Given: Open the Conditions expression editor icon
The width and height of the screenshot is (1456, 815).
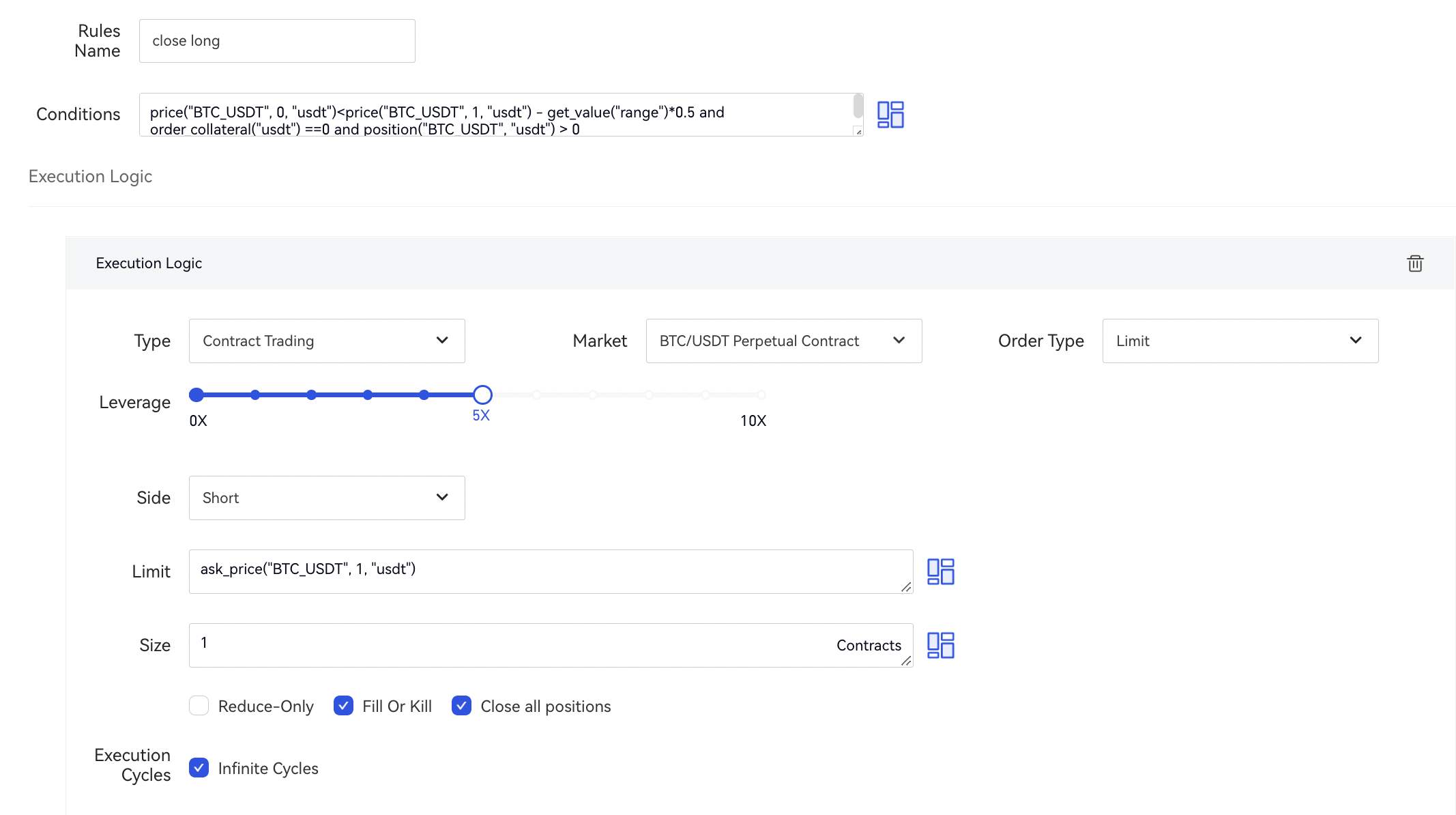Looking at the screenshot, I should tap(890, 115).
